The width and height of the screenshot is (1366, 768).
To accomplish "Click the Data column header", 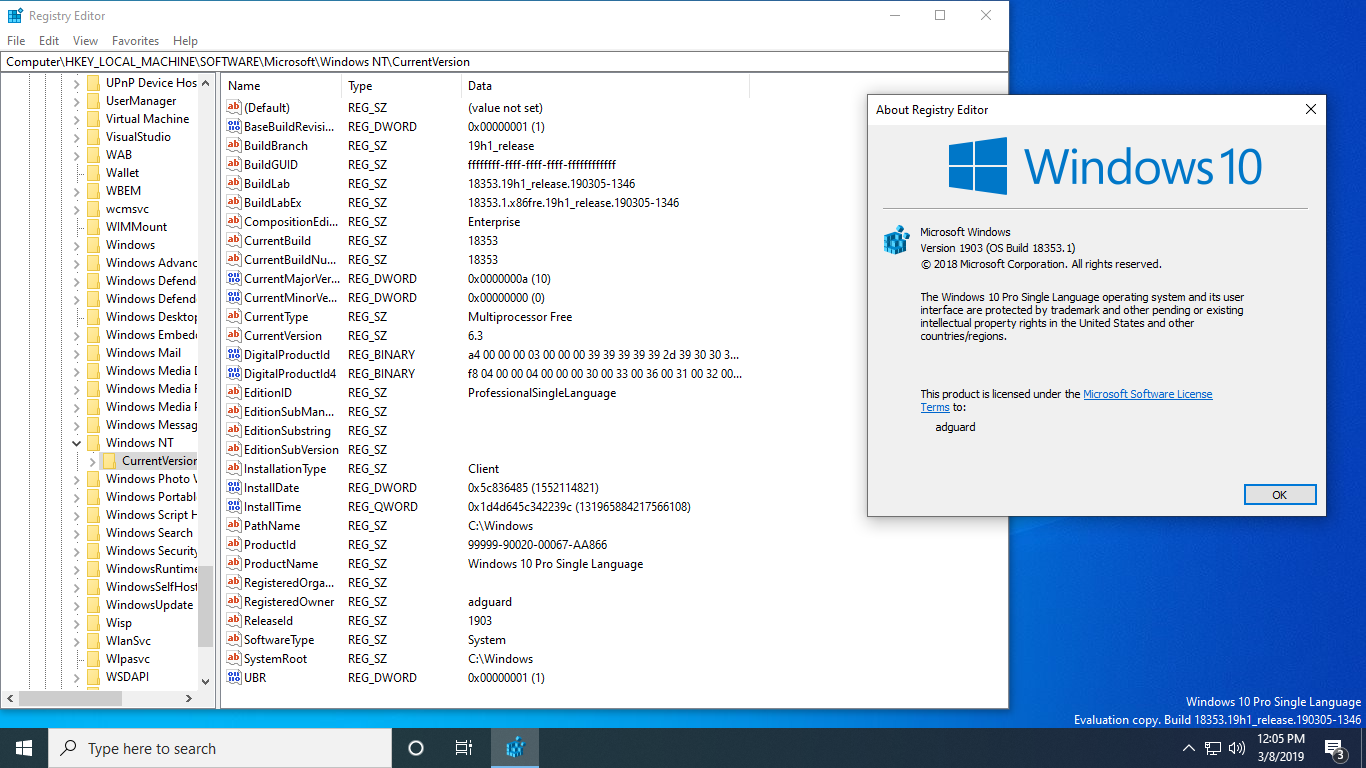I will coord(606,86).
